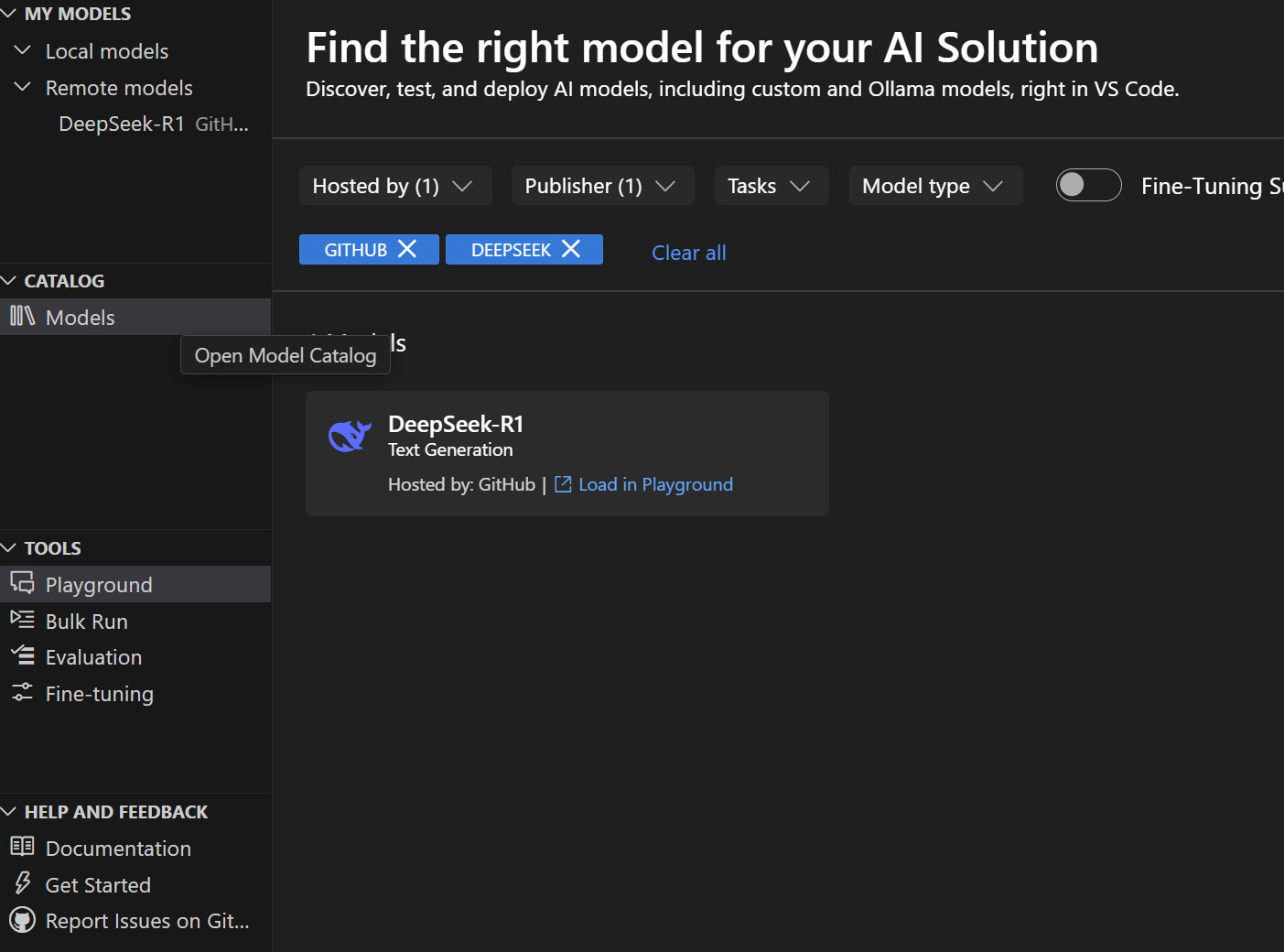This screenshot has width=1284, height=952.
Task: Click the Load in Playground link
Action: click(655, 484)
